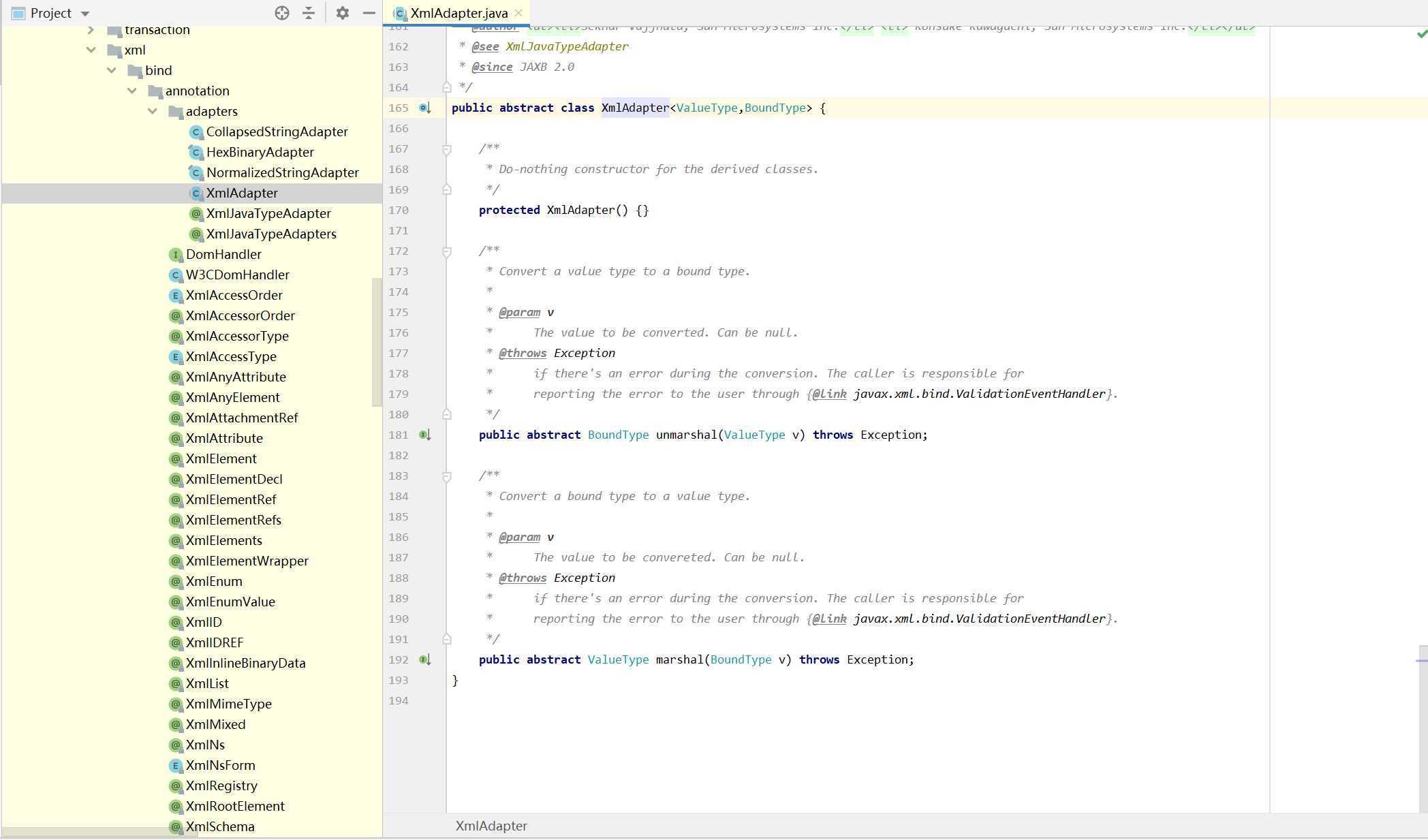Click the XmlAdapter breadcrumb at the bottom

coord(491,826)
